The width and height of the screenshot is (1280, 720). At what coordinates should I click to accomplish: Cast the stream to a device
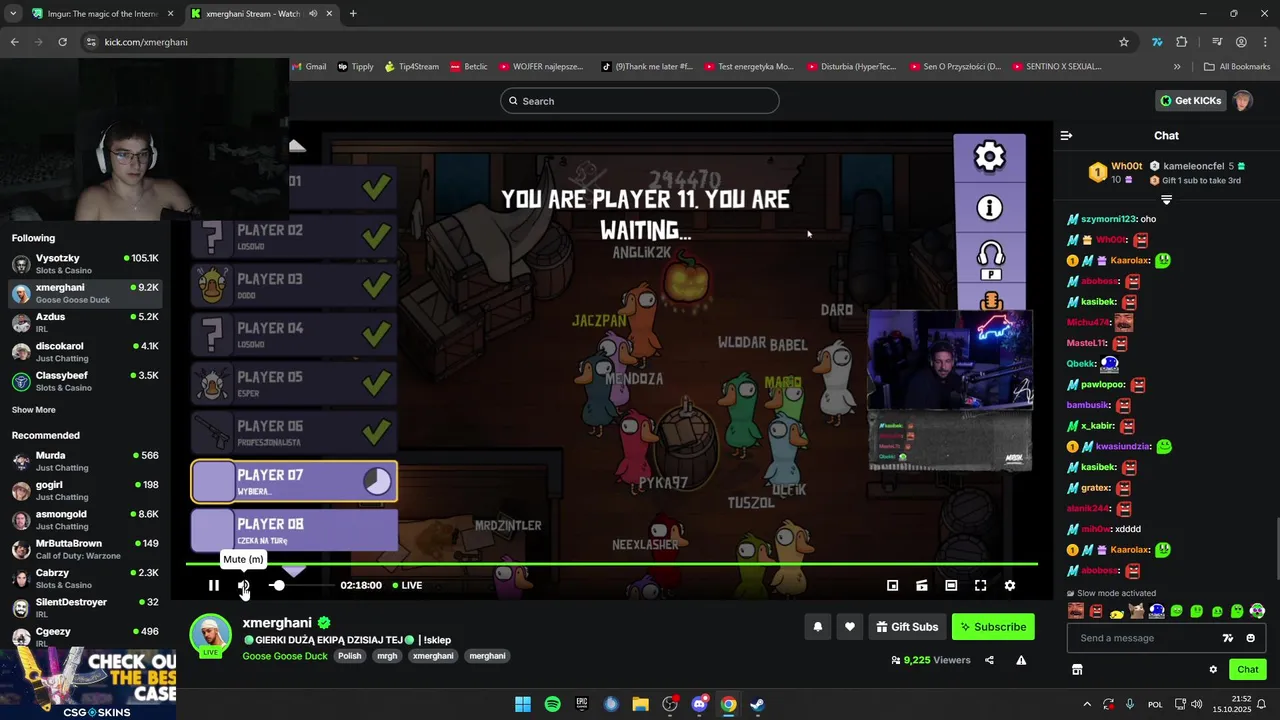click(922, 585)
